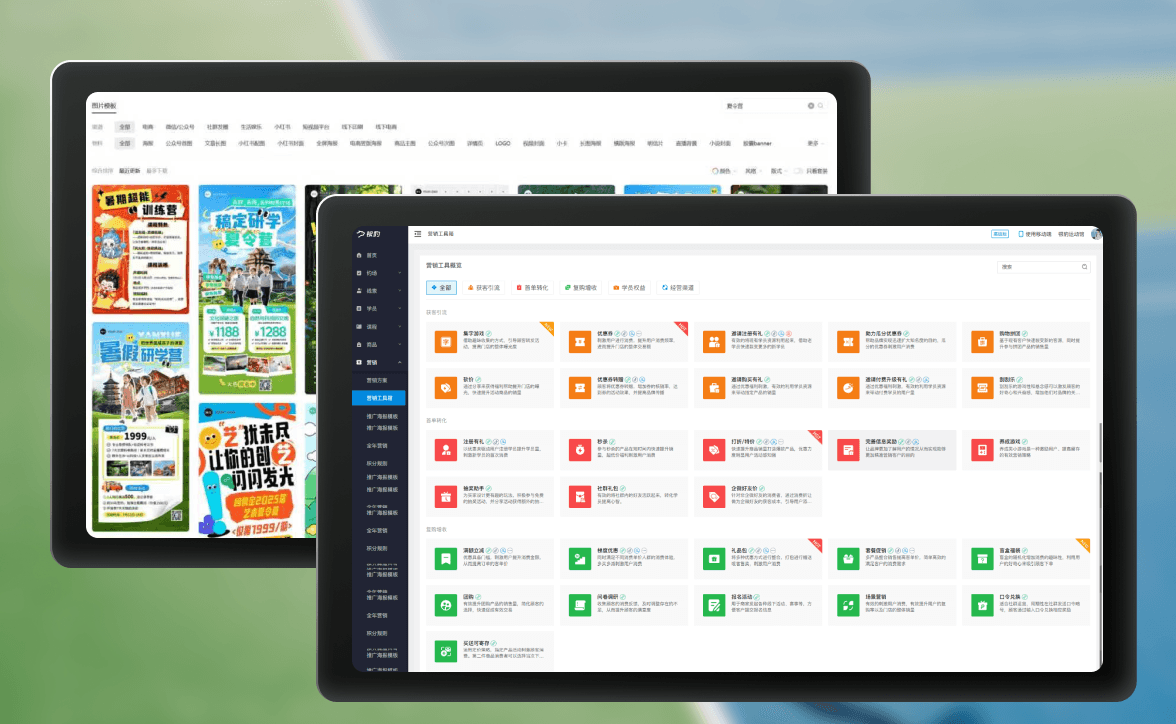Expand the 学员 sidebar section
The image size is (1176, 724).
point(380,309)
